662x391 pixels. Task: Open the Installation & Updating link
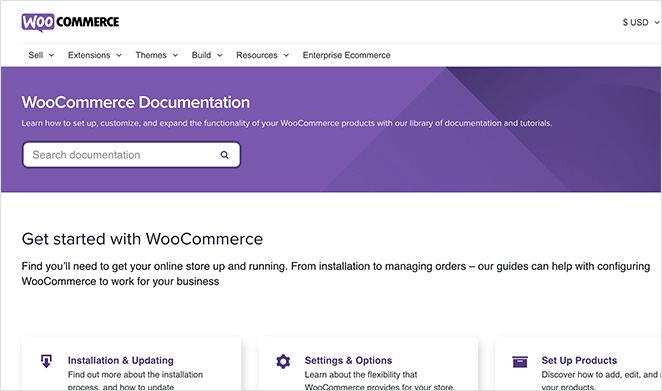click(121, 361)
